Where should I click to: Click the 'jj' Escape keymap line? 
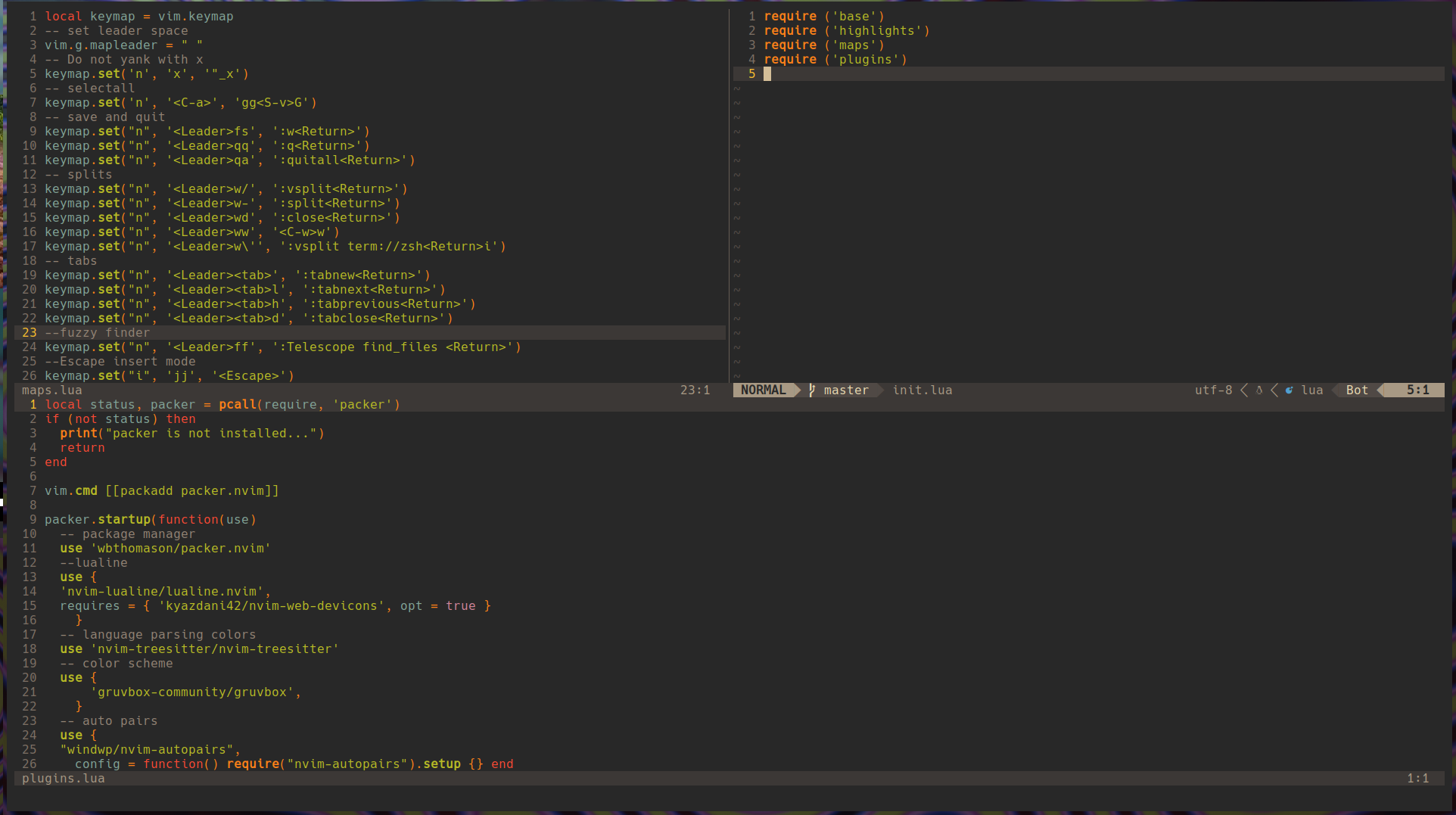click(169, 376)
